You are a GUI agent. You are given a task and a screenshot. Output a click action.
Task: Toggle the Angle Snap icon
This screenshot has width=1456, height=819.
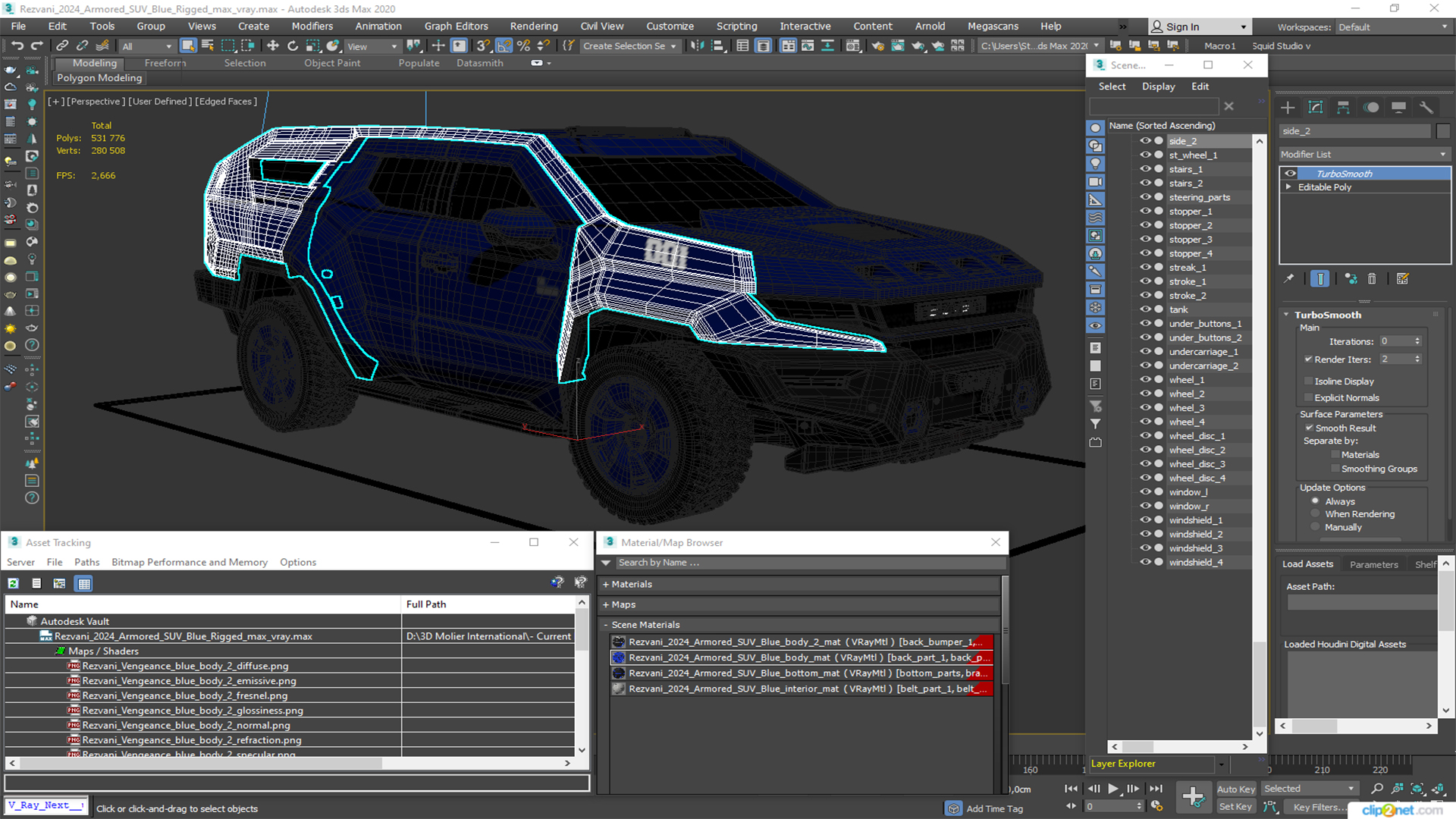pos(504,45)
